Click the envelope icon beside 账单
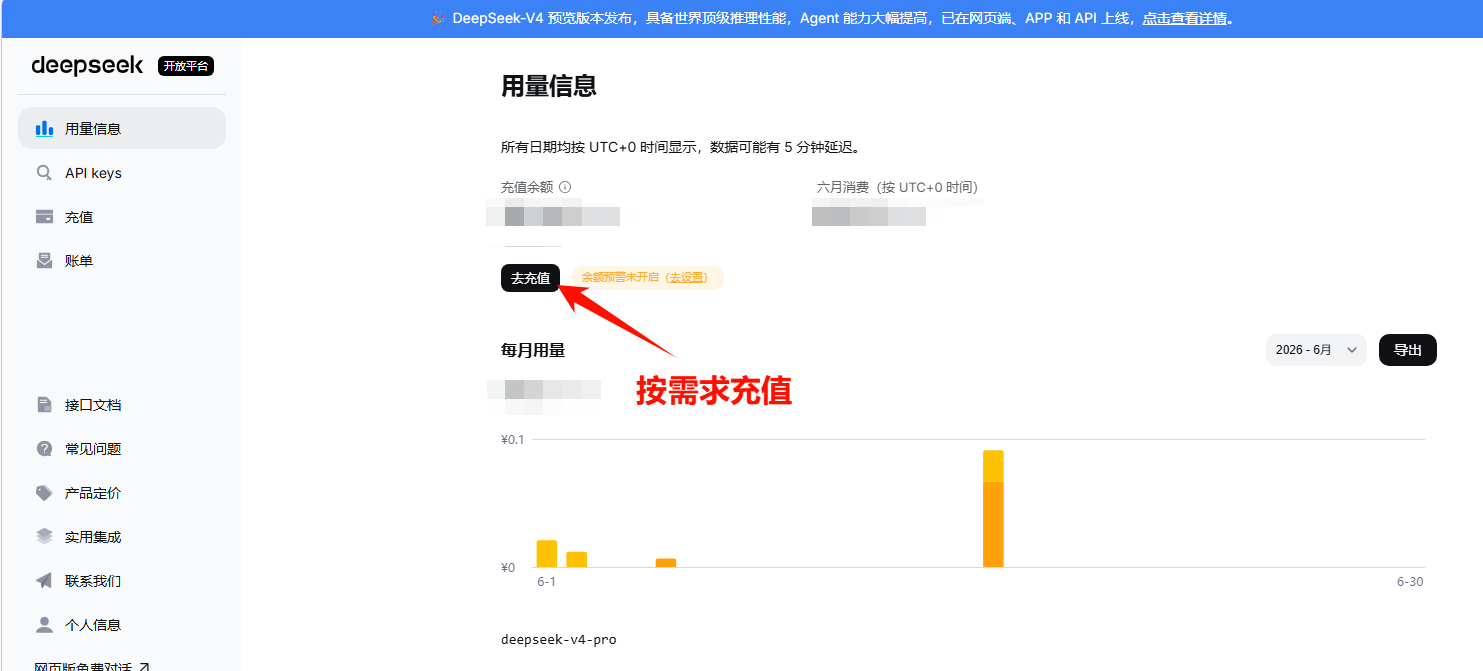The width and height of the screenshot is (1483, 671). tap(44, 261)
